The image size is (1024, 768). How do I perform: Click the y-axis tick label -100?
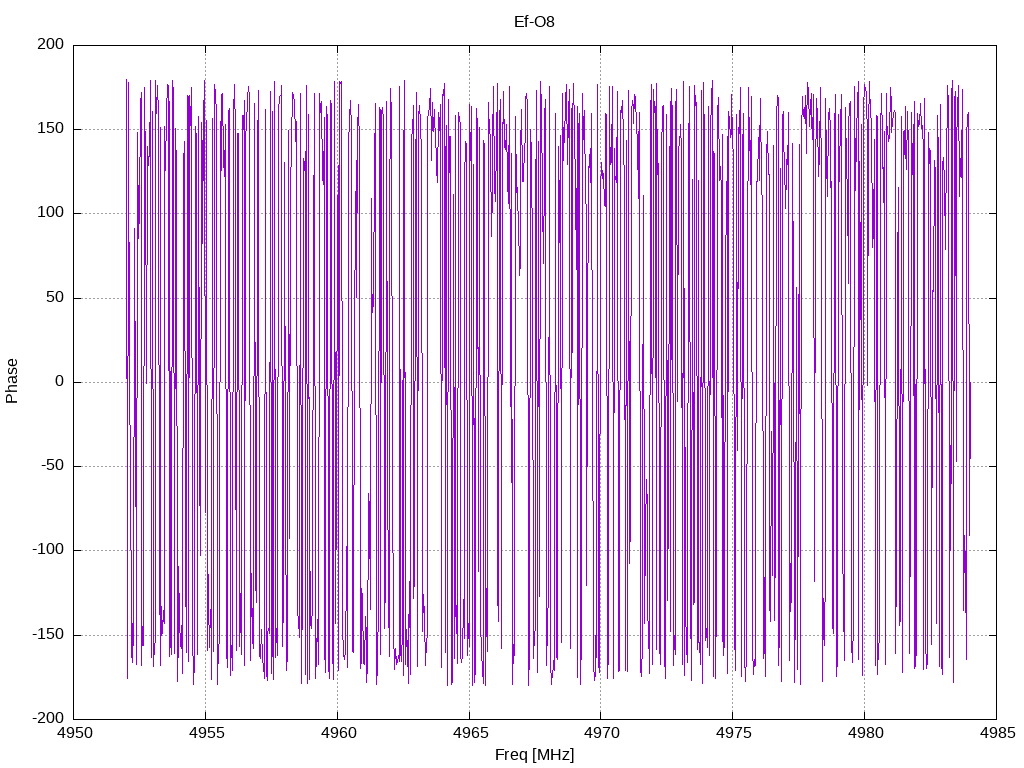48,550
